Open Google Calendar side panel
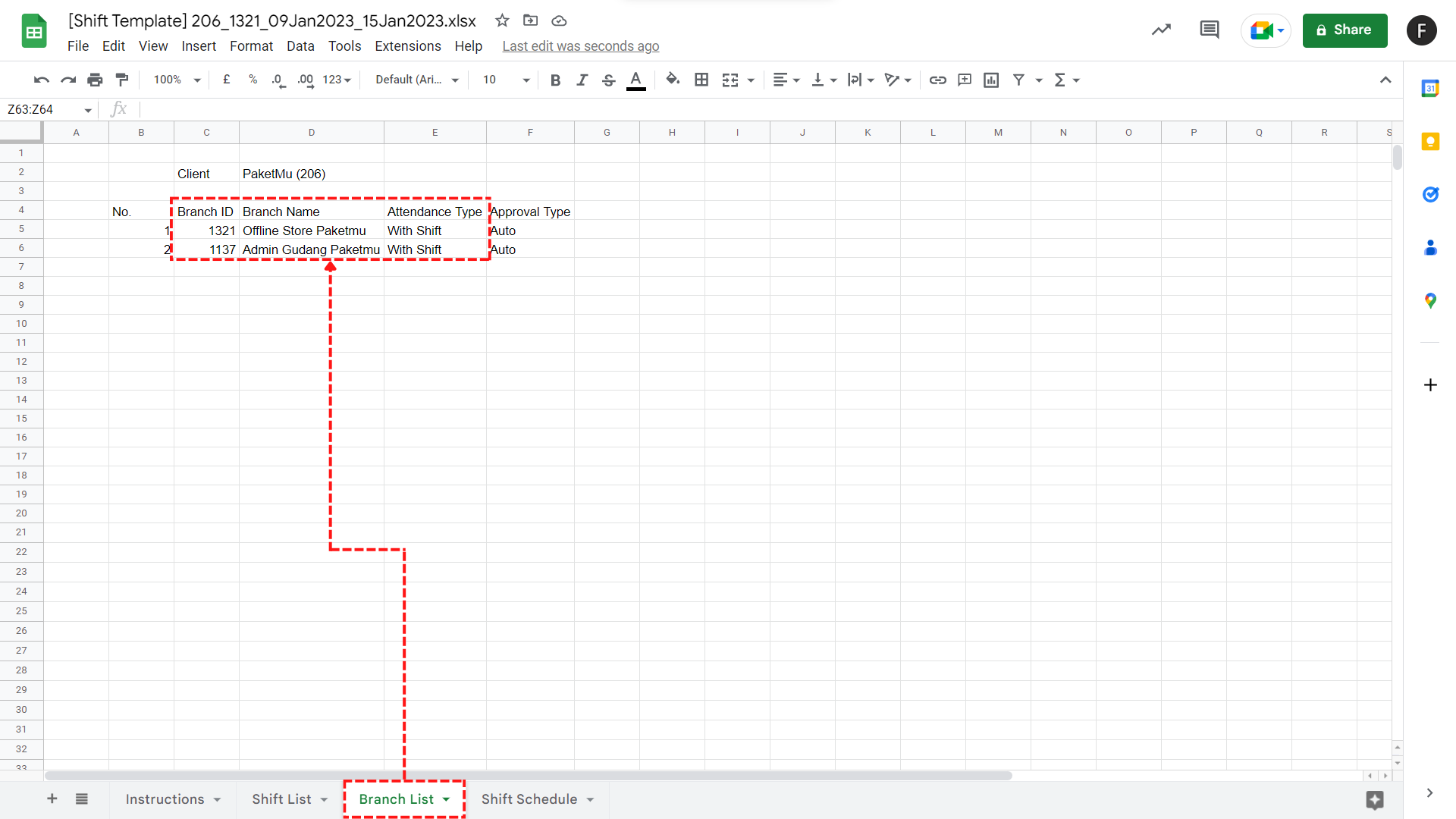 click(x=1430, y=89)
